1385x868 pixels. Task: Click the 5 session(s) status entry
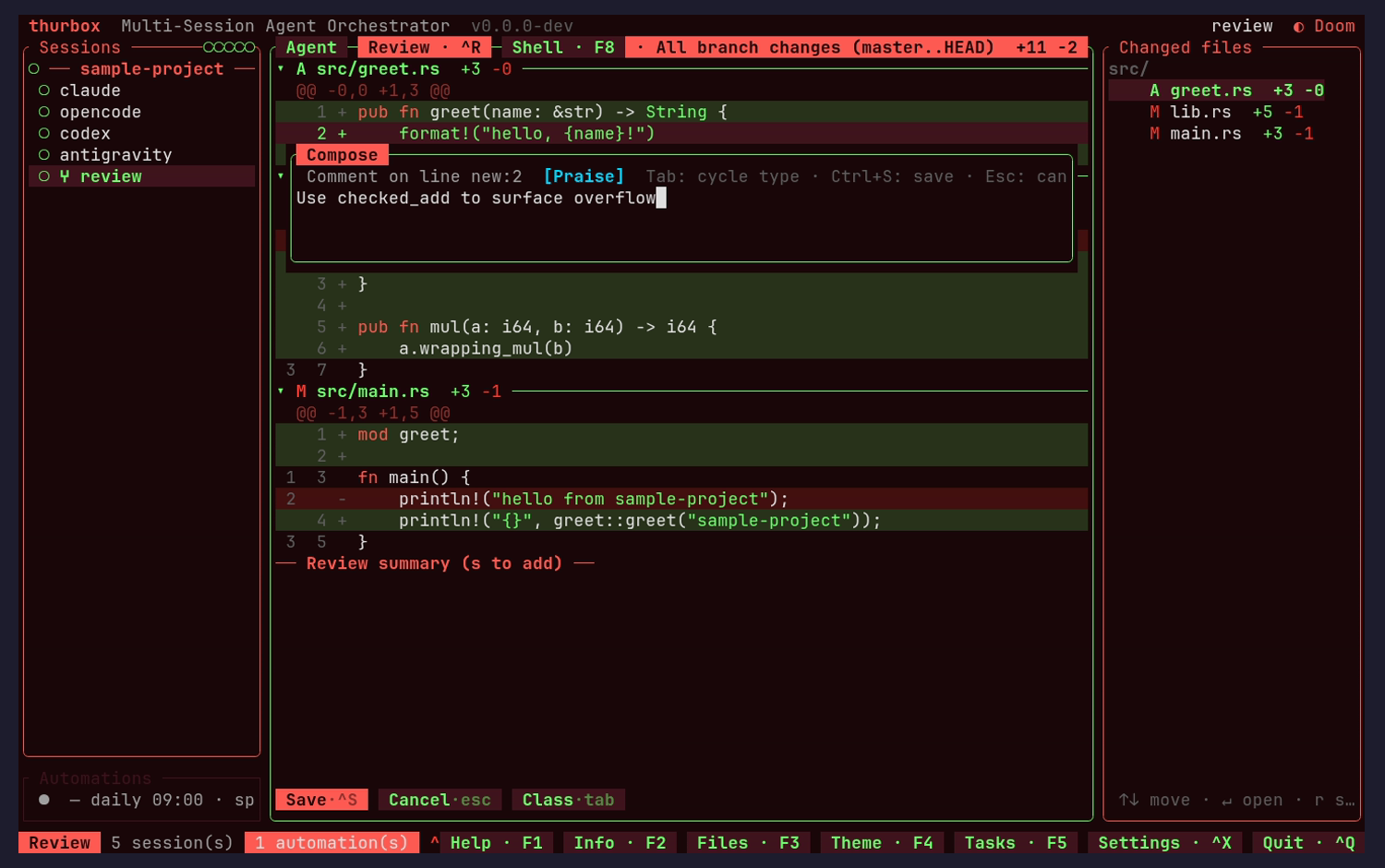coord(173,843)
